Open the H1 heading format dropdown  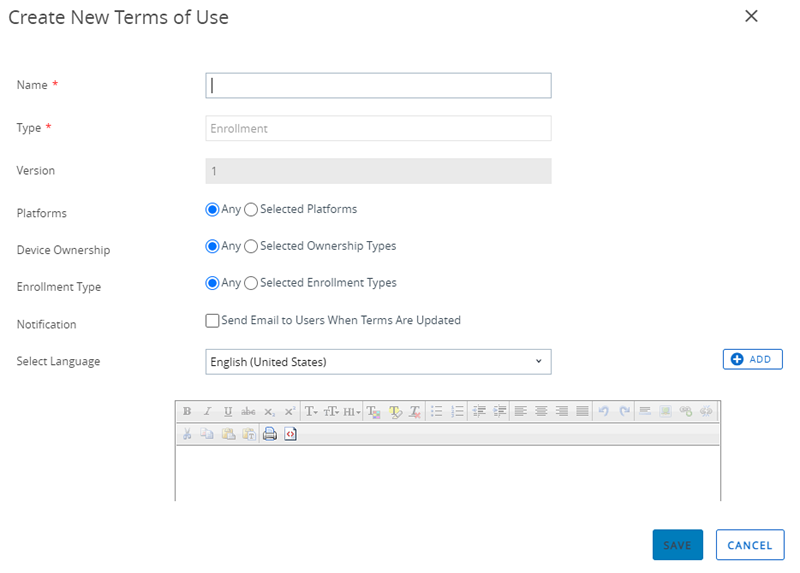352,411
